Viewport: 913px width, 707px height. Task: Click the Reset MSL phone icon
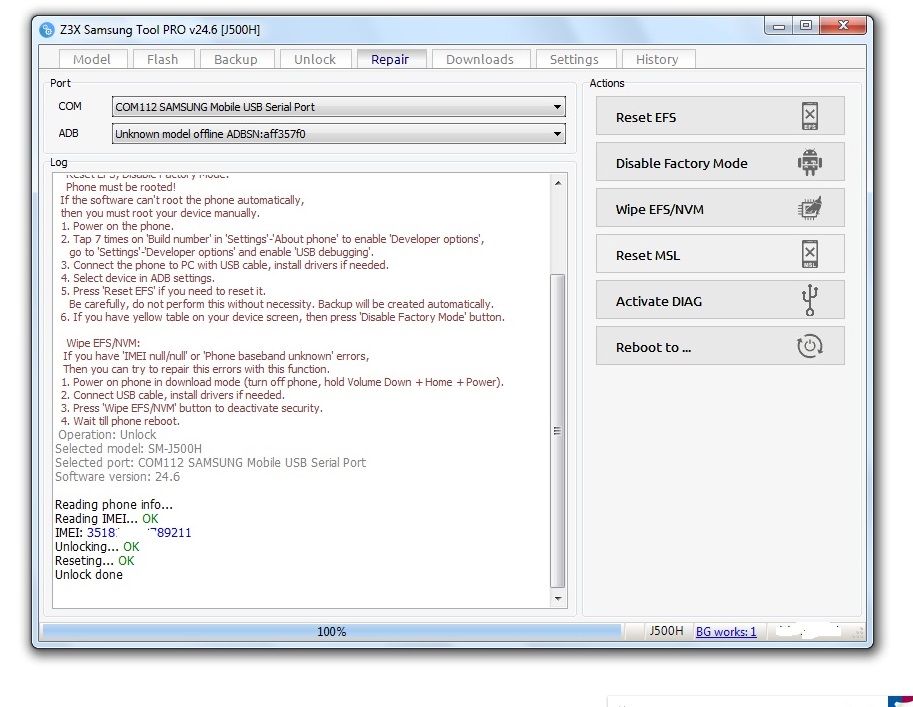click(809, 254)
